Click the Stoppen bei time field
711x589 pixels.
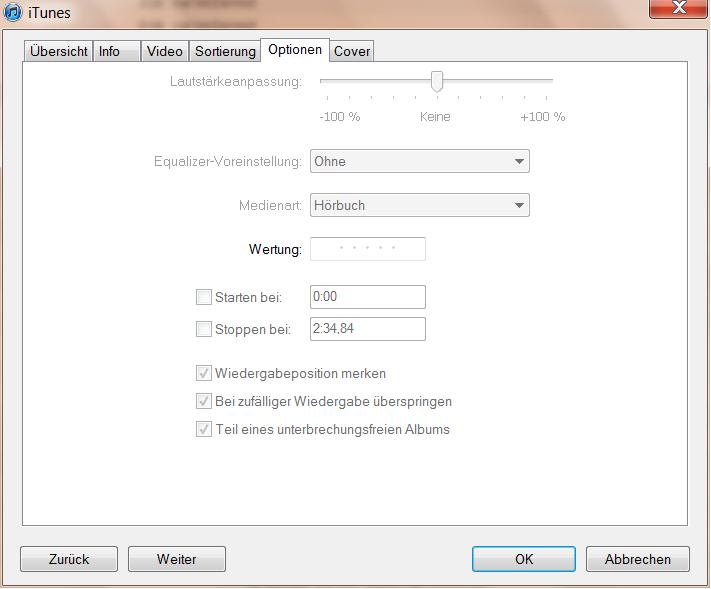pos(368,329)
